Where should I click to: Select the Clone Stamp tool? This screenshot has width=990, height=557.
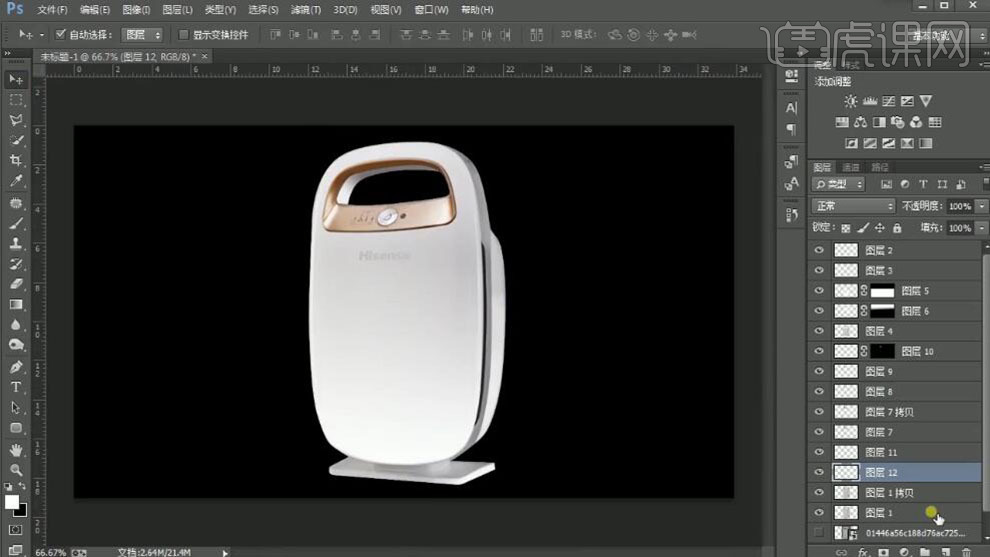pyautogui.click(x=16, y=243)
